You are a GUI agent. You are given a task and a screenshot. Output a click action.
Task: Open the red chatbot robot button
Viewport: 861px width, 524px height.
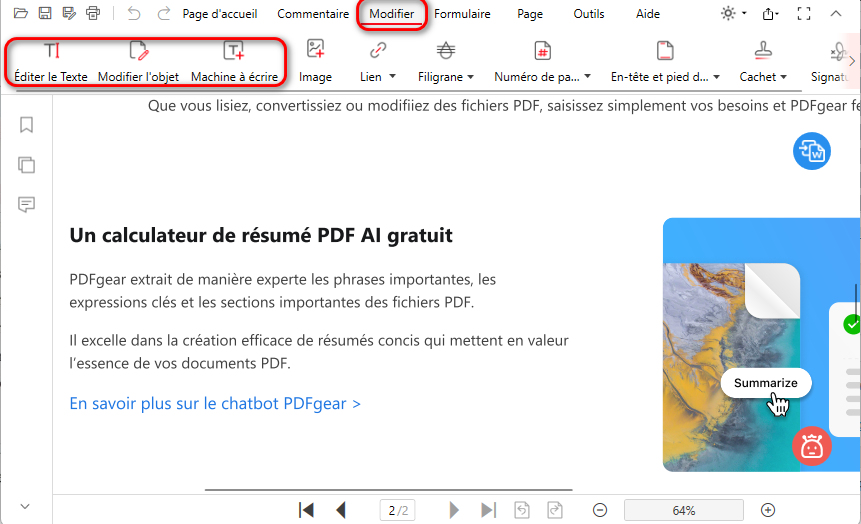[812, 446]
